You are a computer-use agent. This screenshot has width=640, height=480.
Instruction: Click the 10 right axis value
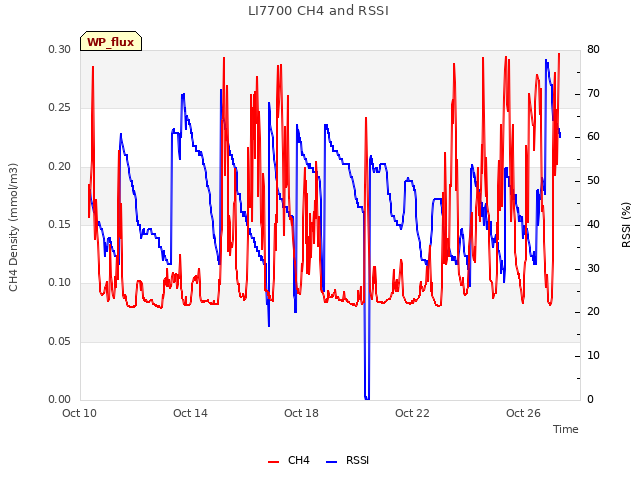pos(593,356)
